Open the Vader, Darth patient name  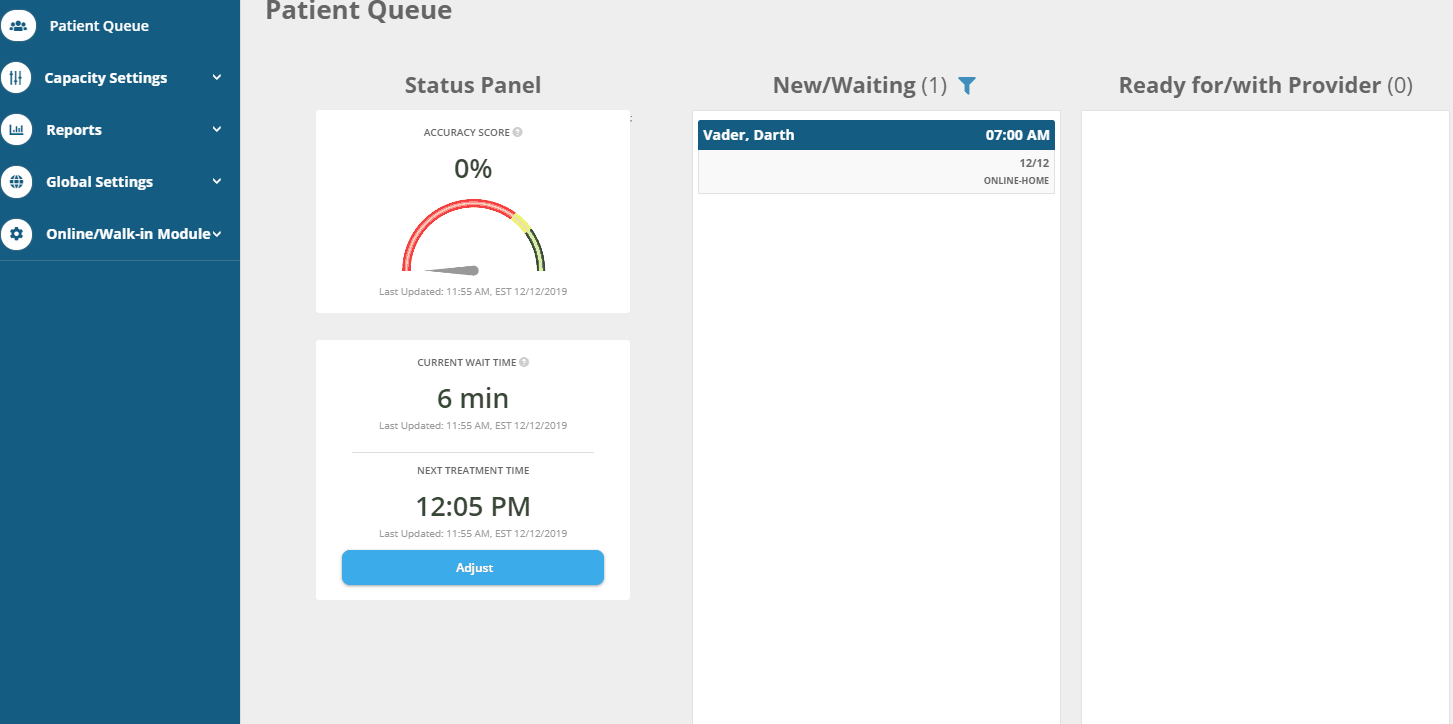[x=749, y=135]
